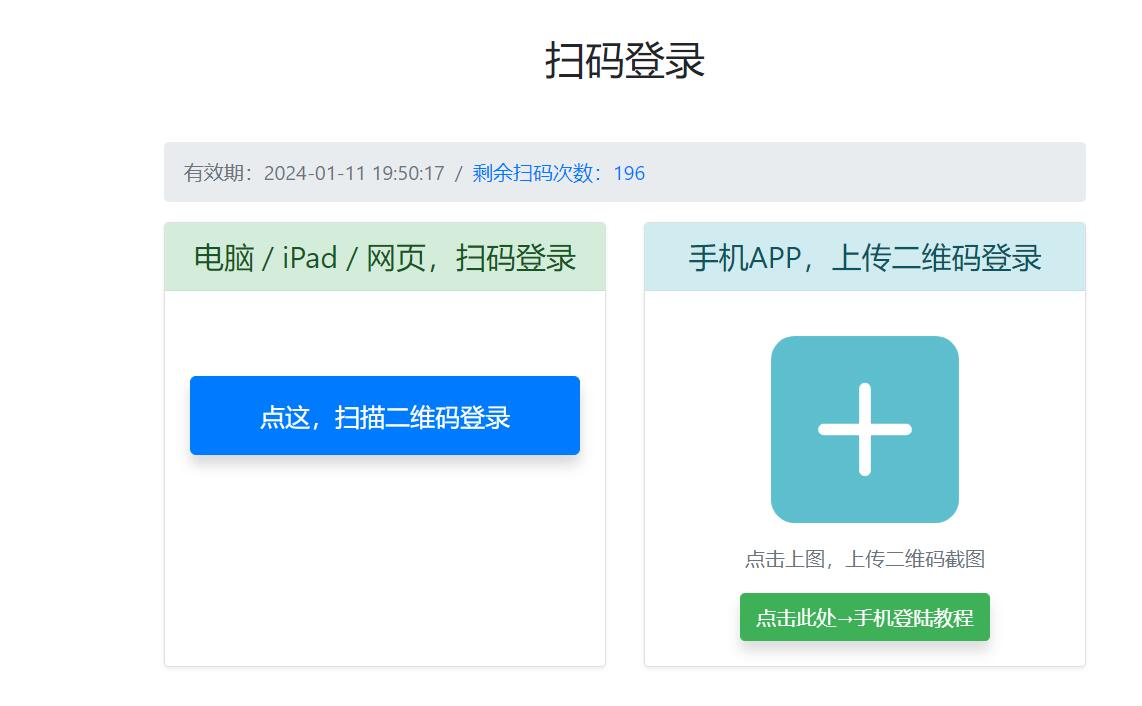Click the 电脑 text in the left card header
Image resolution: width=1142 pixels, height=706 pixels.
coord(223,258)
